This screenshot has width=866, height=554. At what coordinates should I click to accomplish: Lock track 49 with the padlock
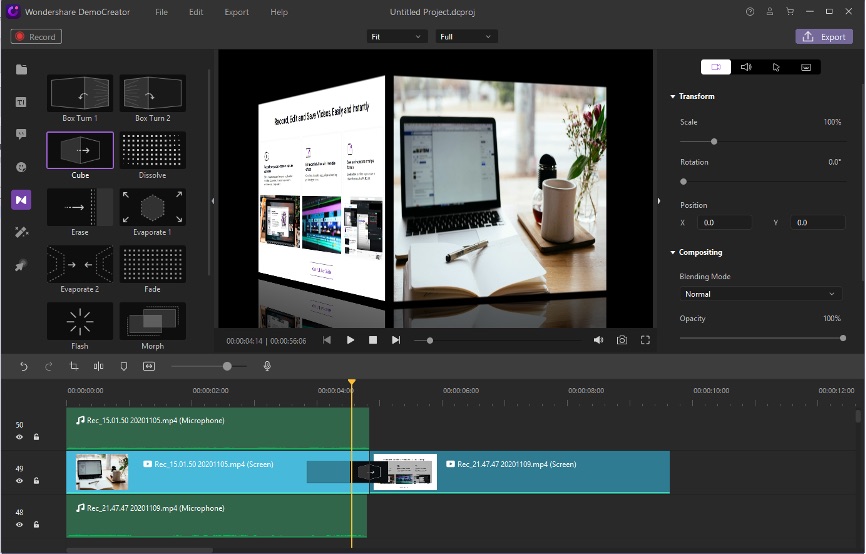tap(36, 481)
